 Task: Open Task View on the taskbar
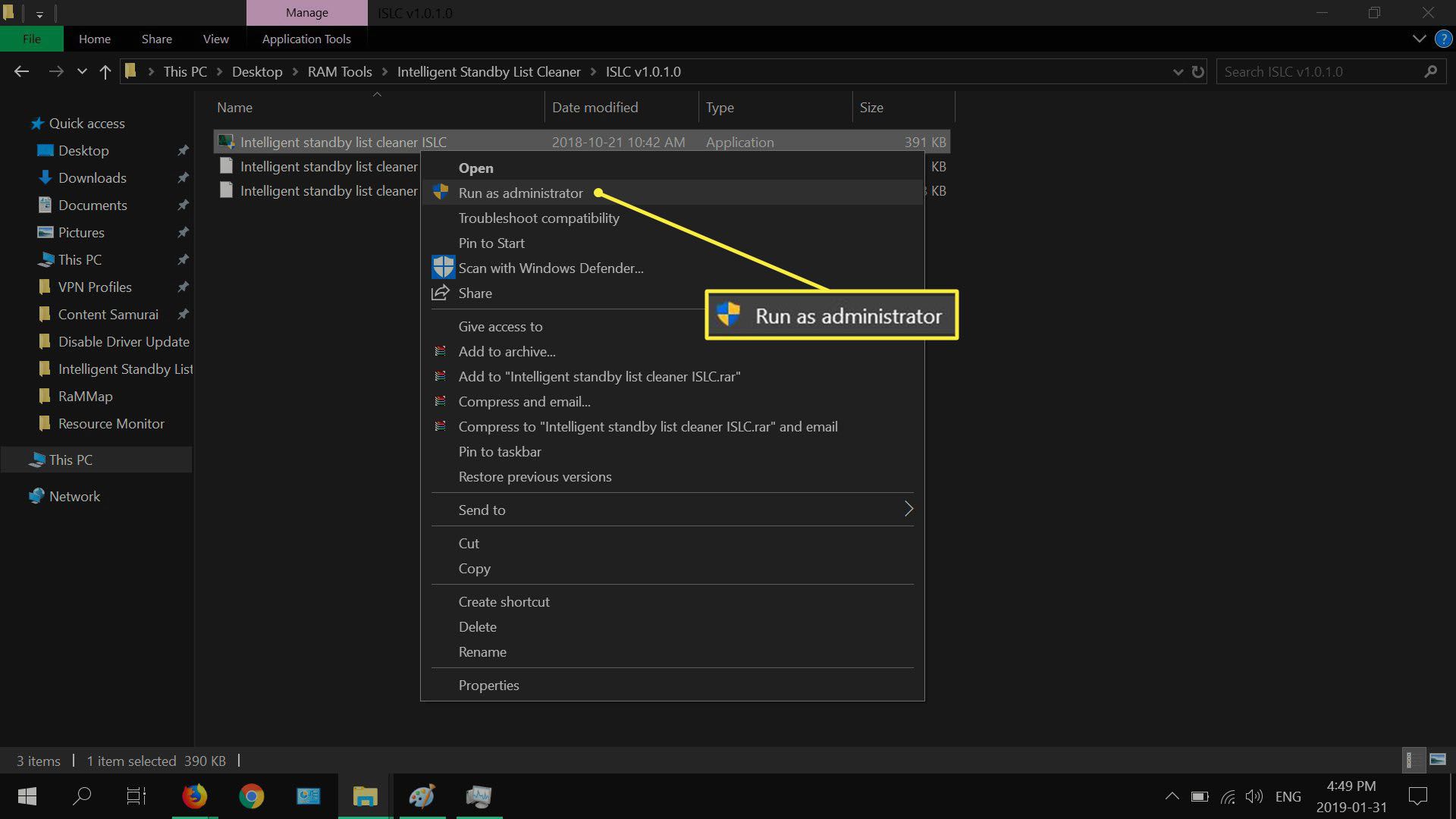(x=136, y=796)
